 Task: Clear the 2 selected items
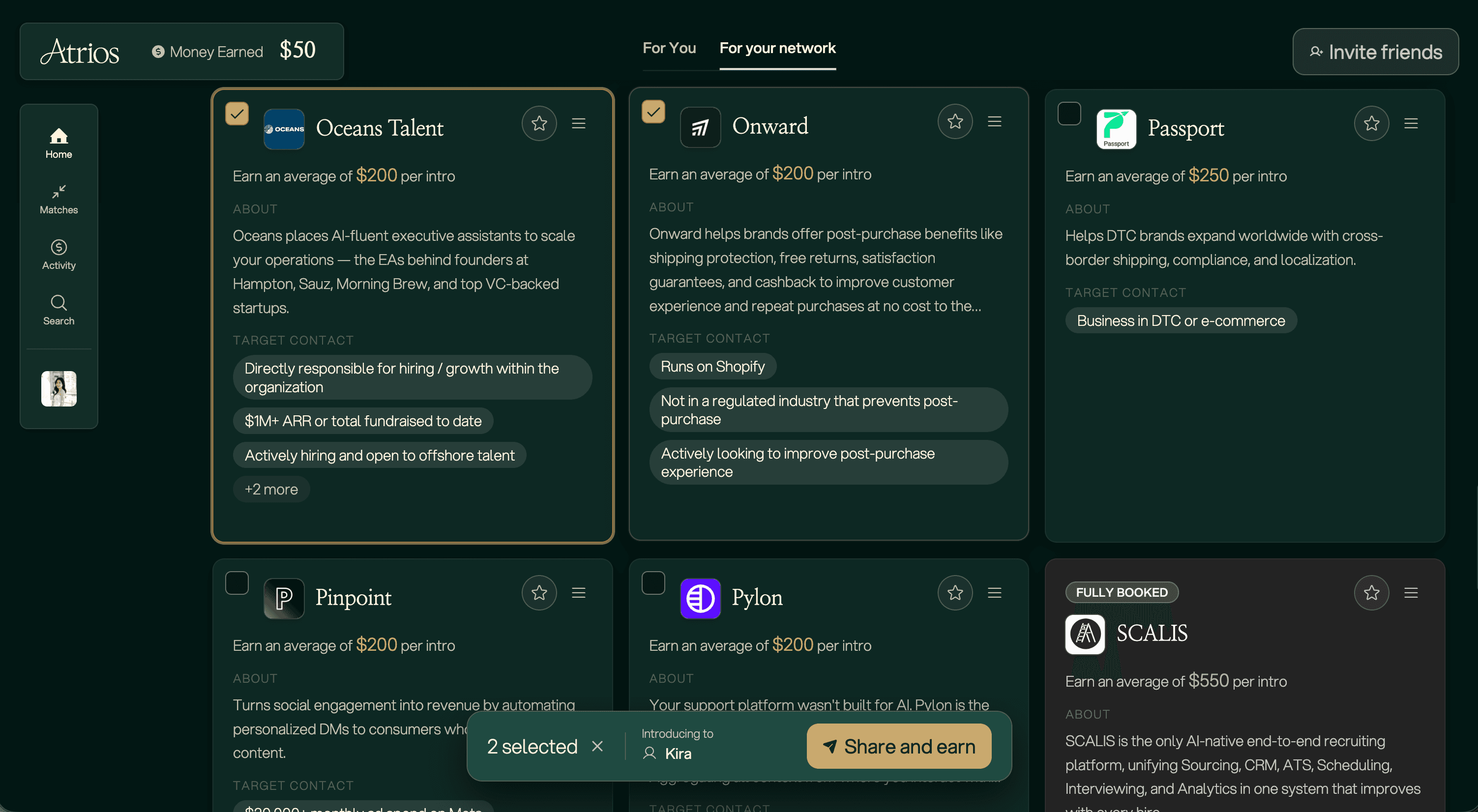pos(597,746)
